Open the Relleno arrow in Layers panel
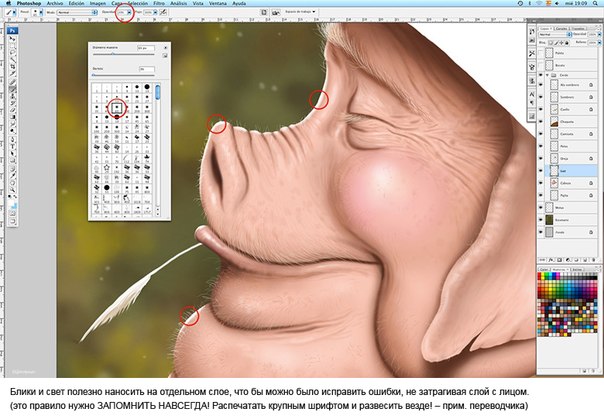This screenshot has width=604, height=419. click(599, 42)
